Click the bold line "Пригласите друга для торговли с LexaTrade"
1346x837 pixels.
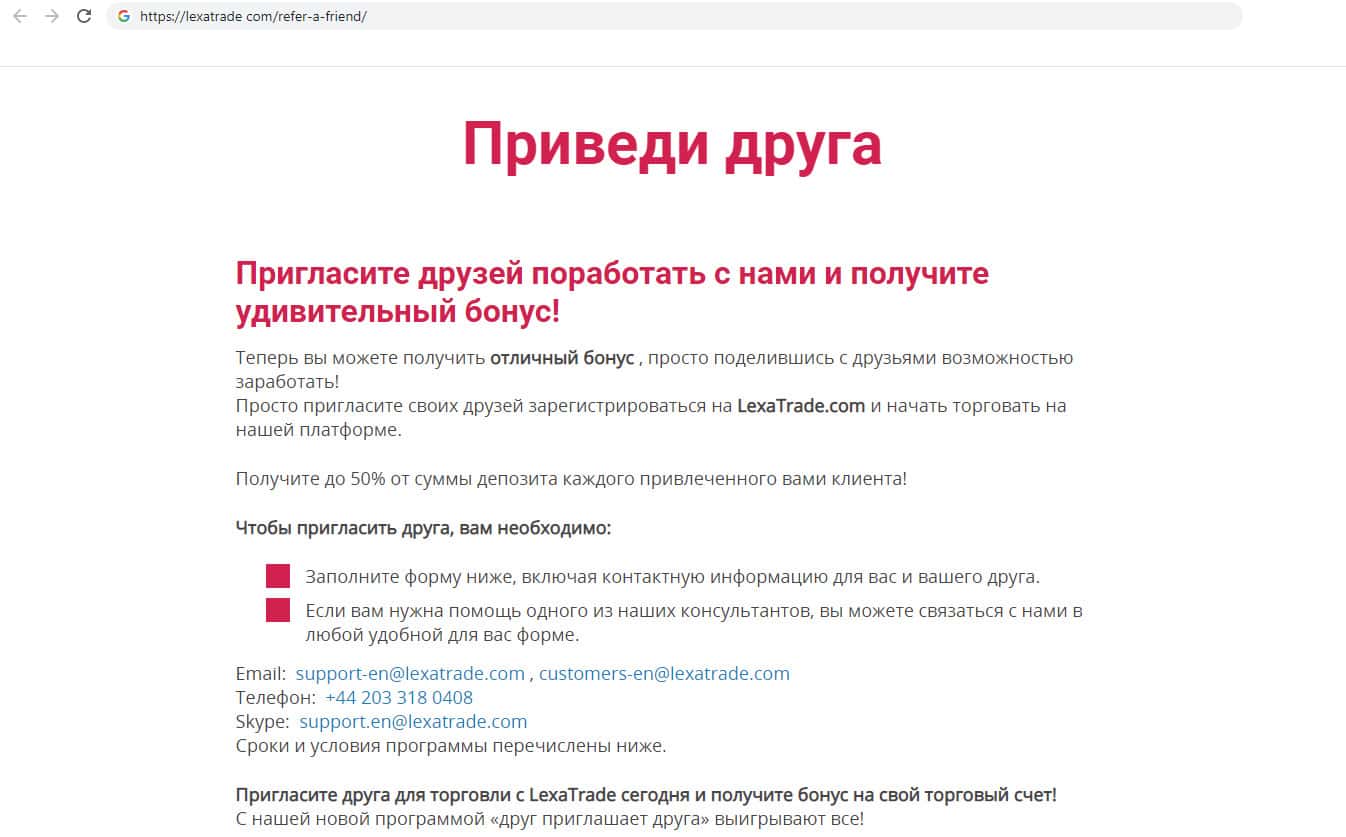646,795
